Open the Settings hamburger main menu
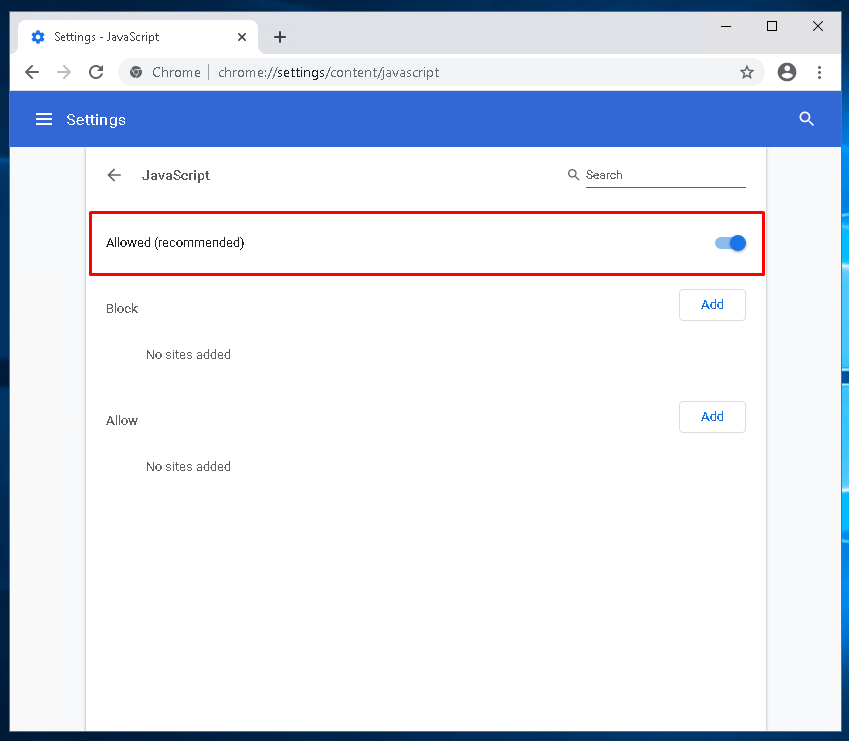 (44, 119)
